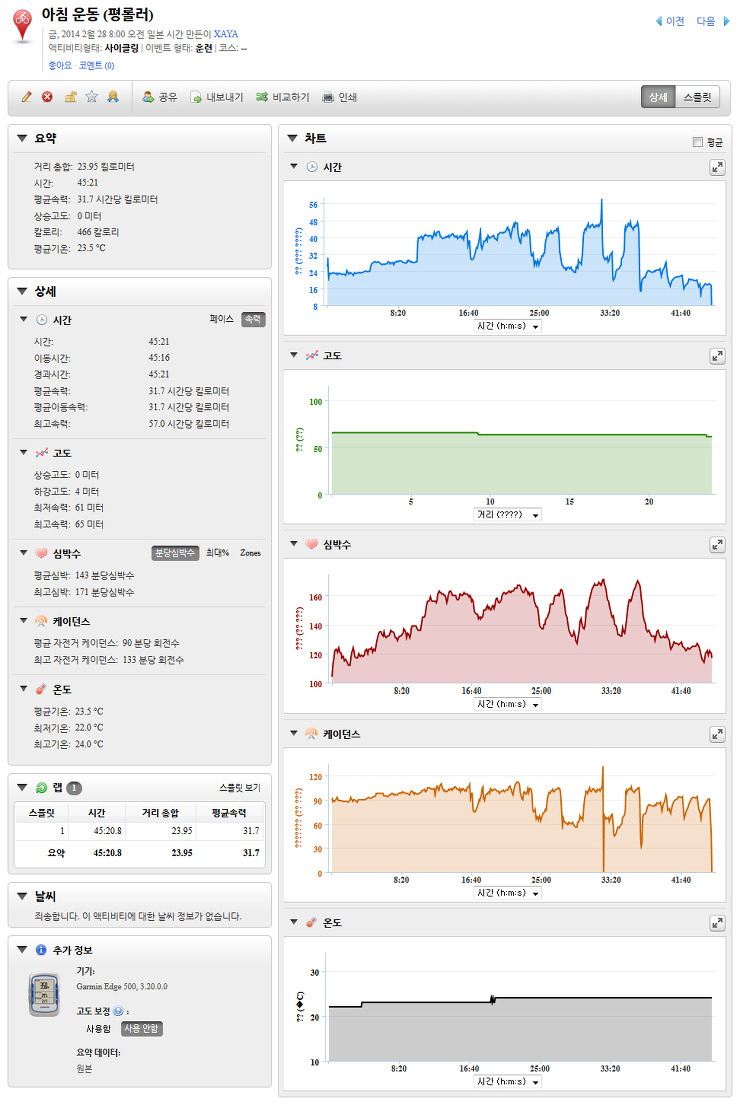Open the 거리 x-axis dropdown under elevation chart
Image resolution: width=740 pixels, height=1105 pixels.
(507, 515)
